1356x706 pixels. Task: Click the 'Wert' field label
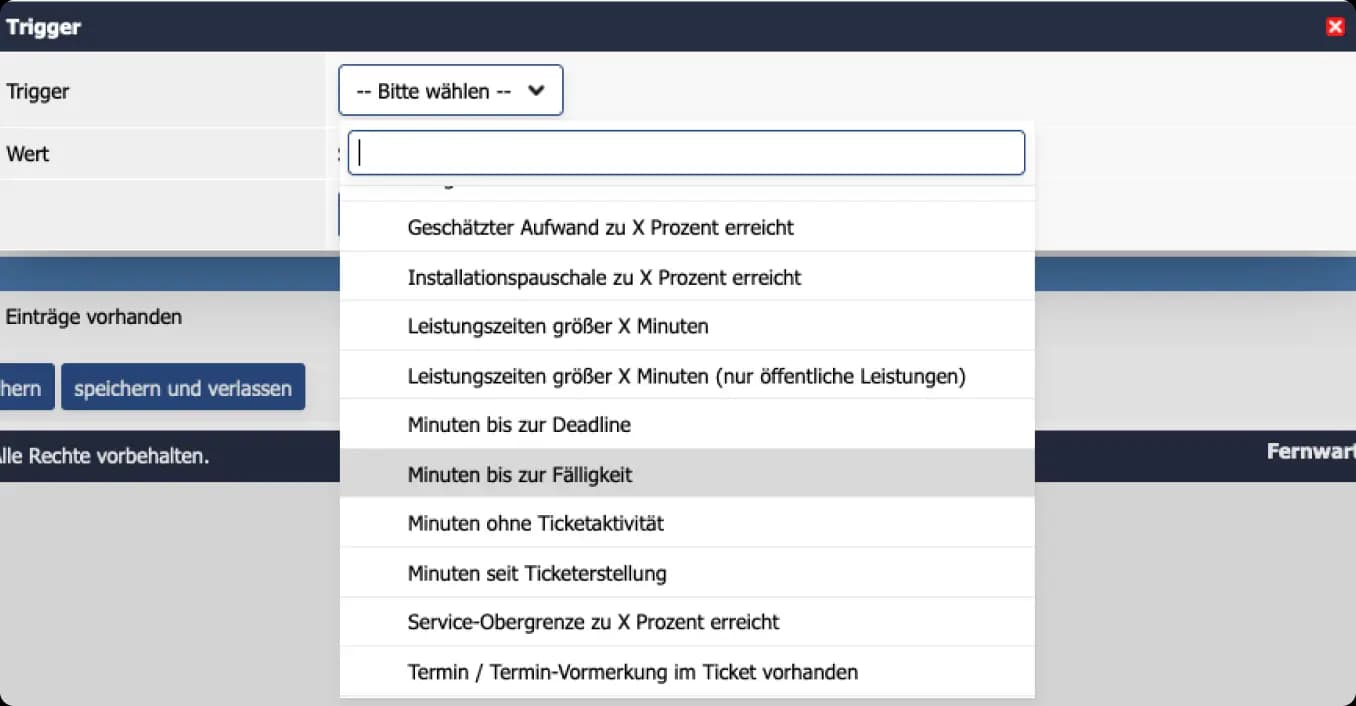(x=28, y=154)
